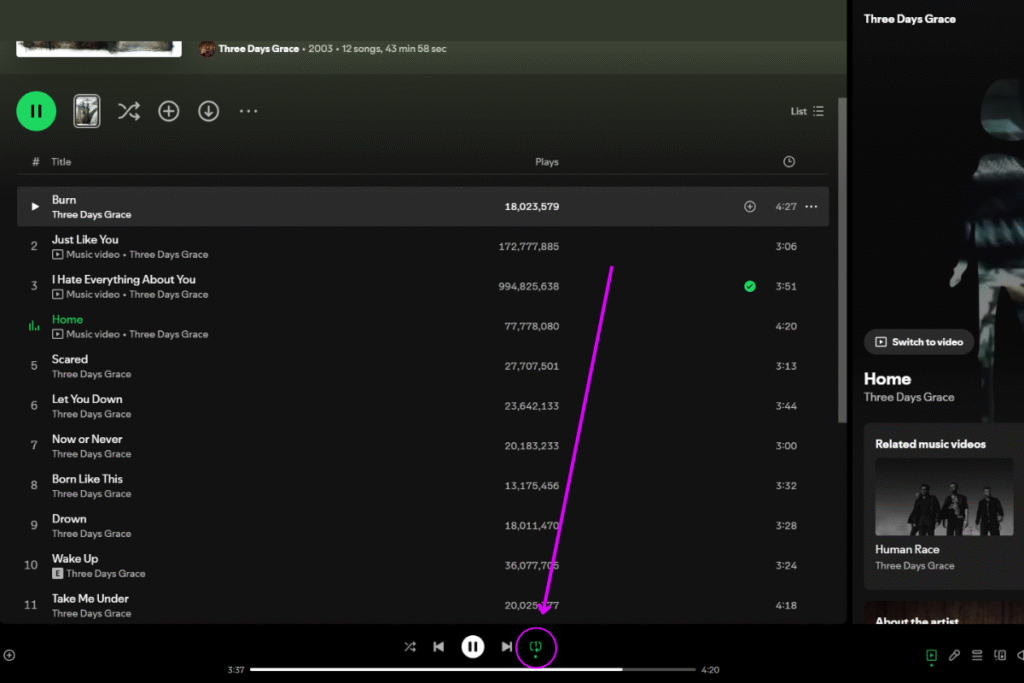The height and width of the screenshot is (683, 1024).
Task: Open the playback queue
Action: (x=977, y=655)
